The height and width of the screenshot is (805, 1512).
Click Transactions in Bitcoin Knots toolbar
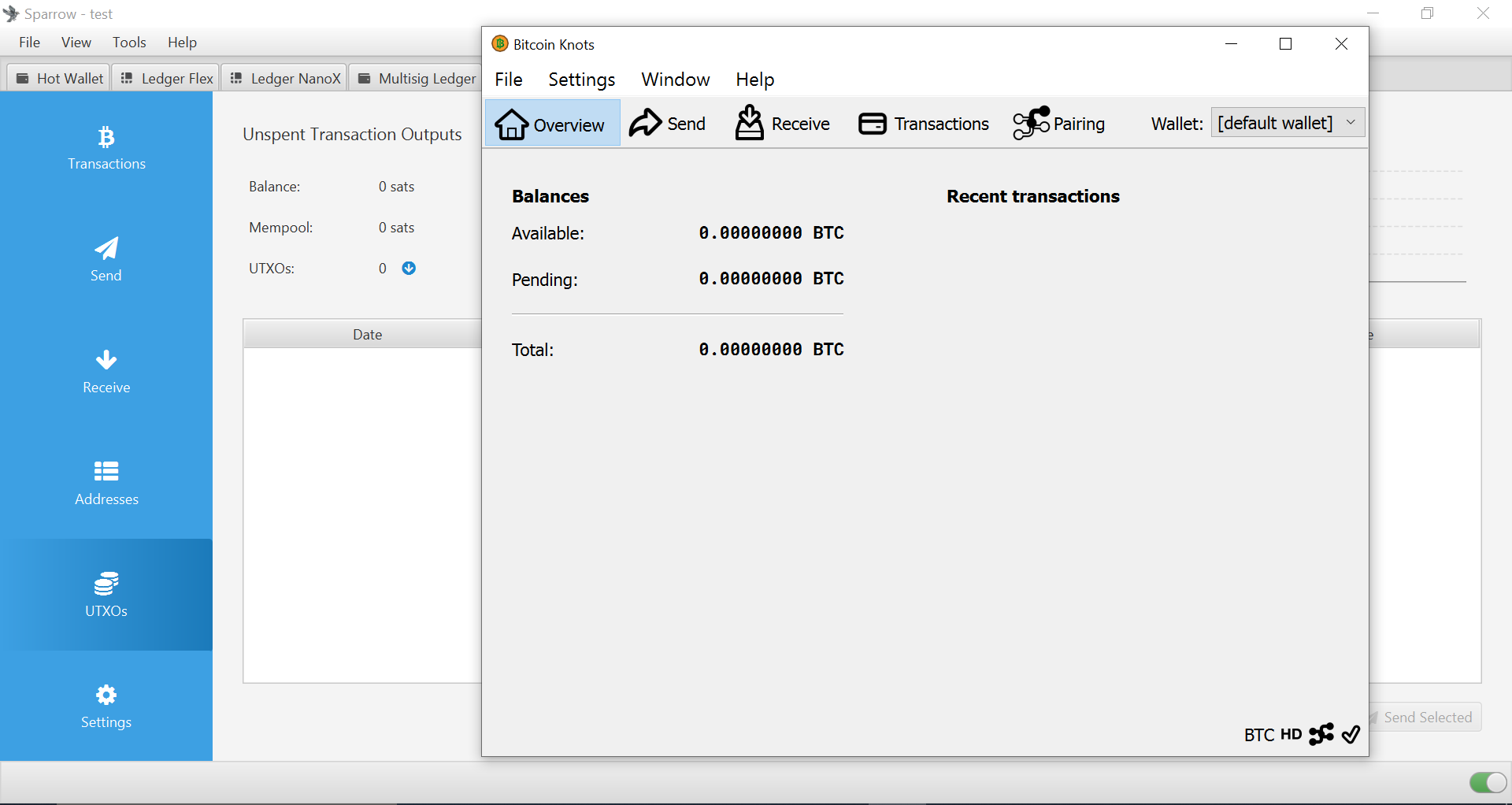(x=924, y=124)
